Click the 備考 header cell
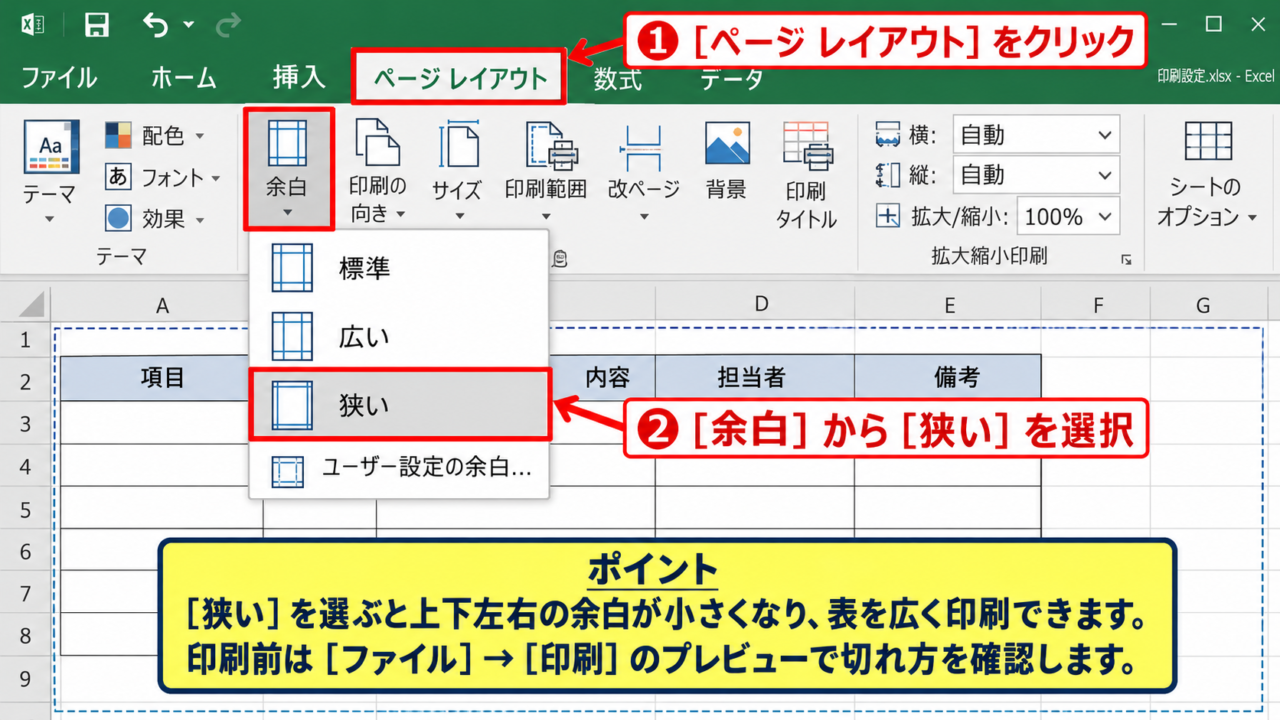Screen dimensions: 1280x720 [x=948, y=377]
